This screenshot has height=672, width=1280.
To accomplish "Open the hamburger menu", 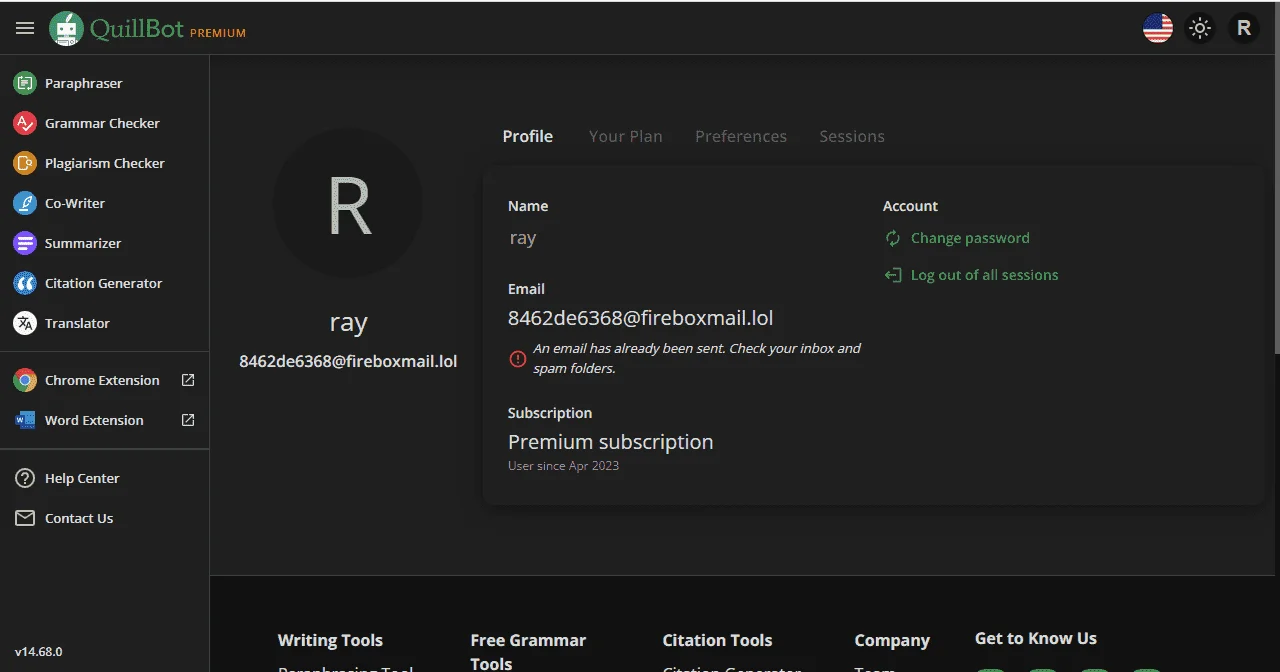I will [x=25, y=28].
